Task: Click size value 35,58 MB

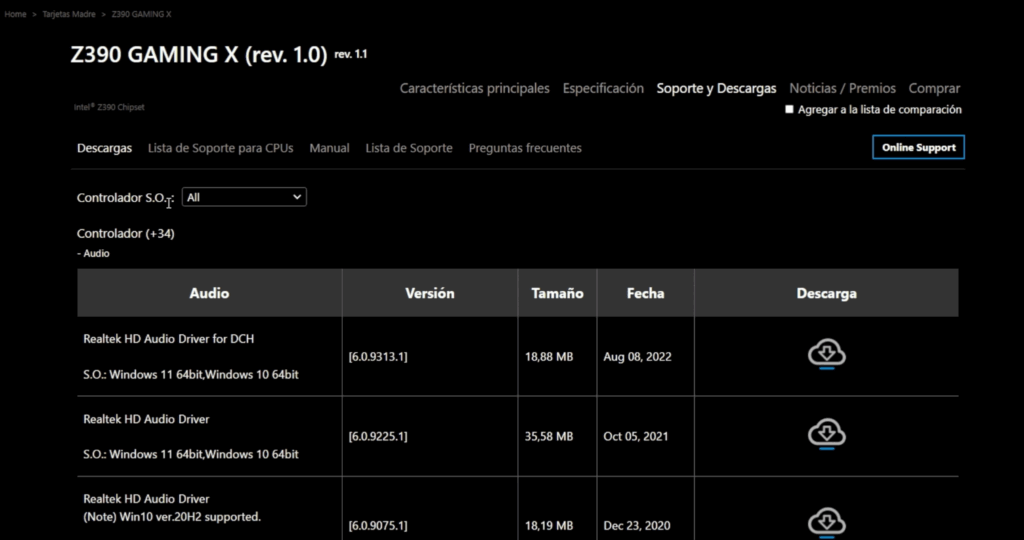Action: [549, 436]
